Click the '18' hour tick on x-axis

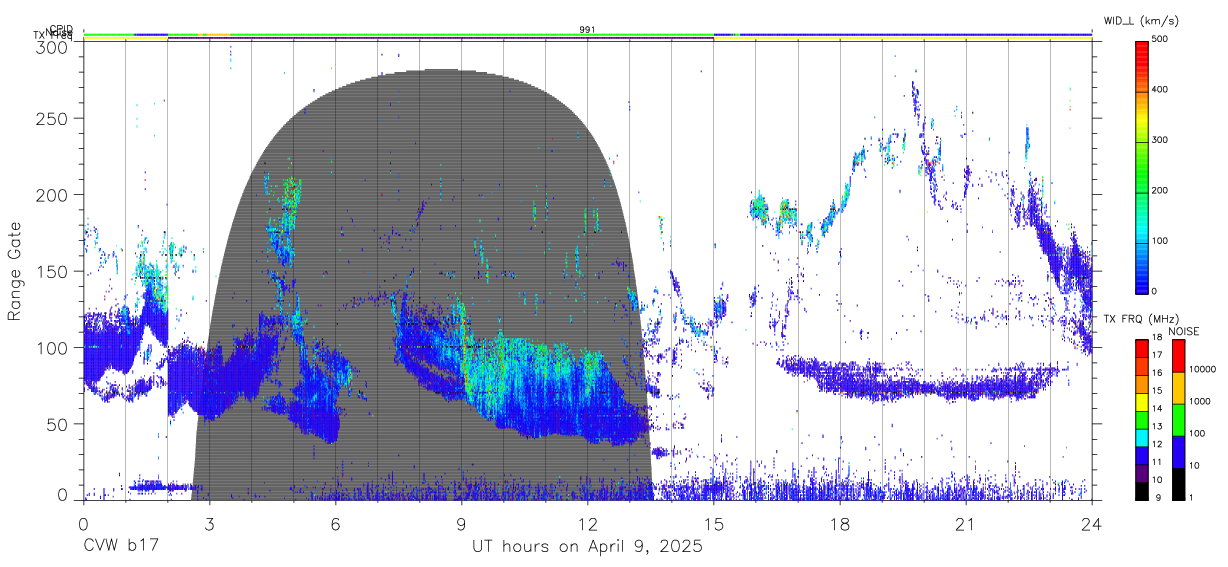840,523
